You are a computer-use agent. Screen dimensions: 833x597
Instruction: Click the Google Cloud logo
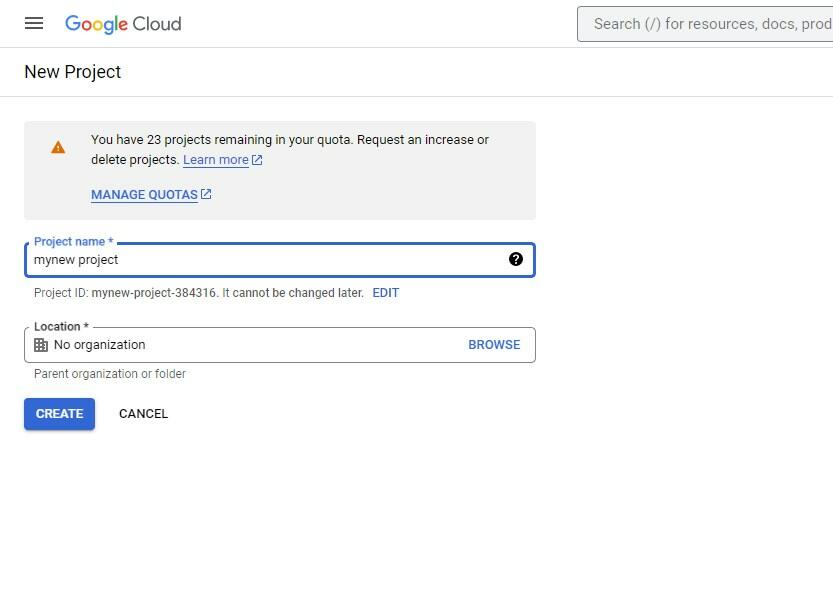click(x=122, y=23)
